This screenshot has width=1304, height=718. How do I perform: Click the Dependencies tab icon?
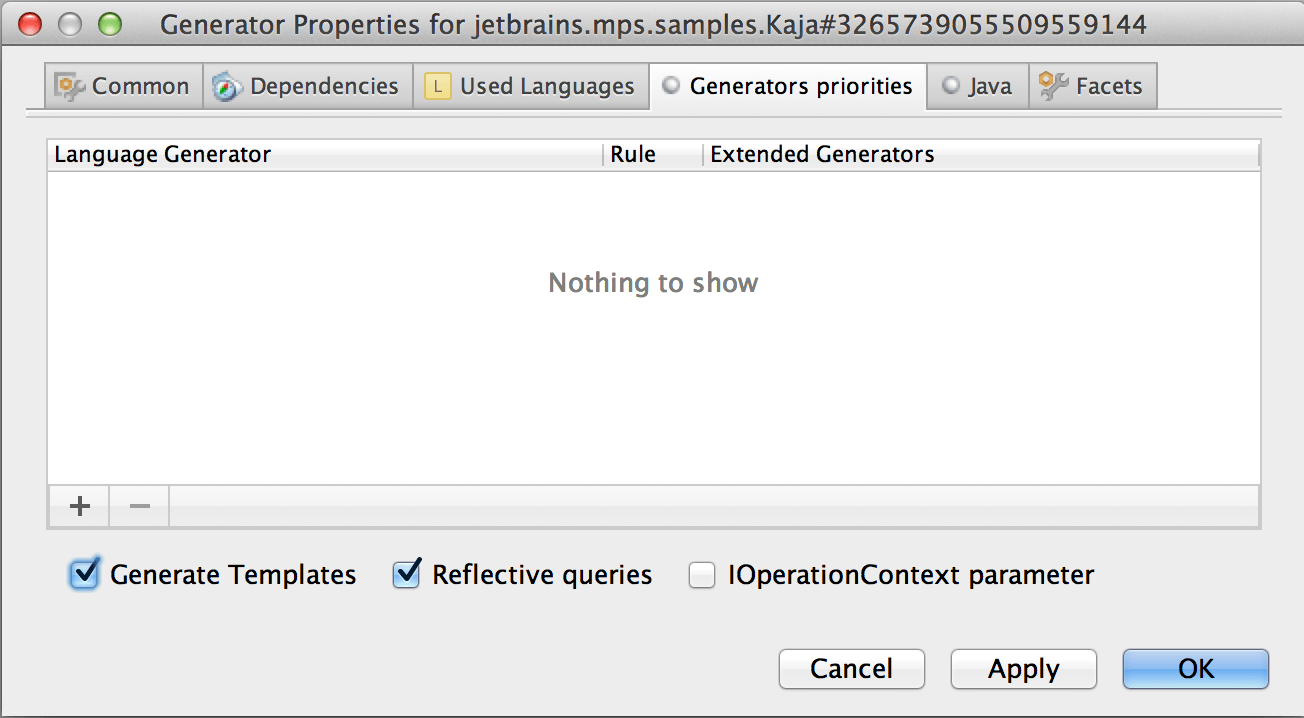tap(228, 87)
